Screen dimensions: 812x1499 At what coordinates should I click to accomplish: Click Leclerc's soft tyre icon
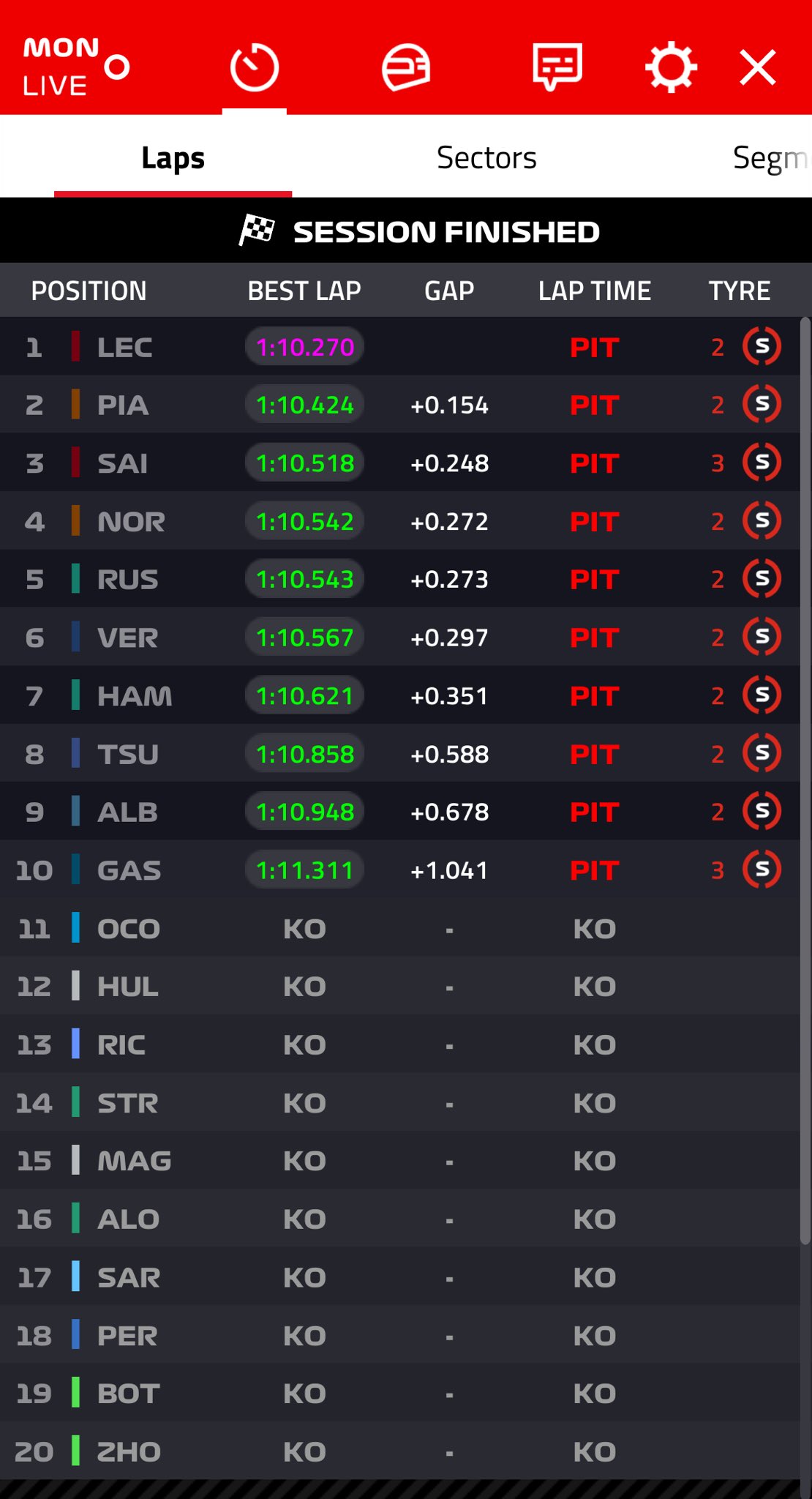point(762,346)
